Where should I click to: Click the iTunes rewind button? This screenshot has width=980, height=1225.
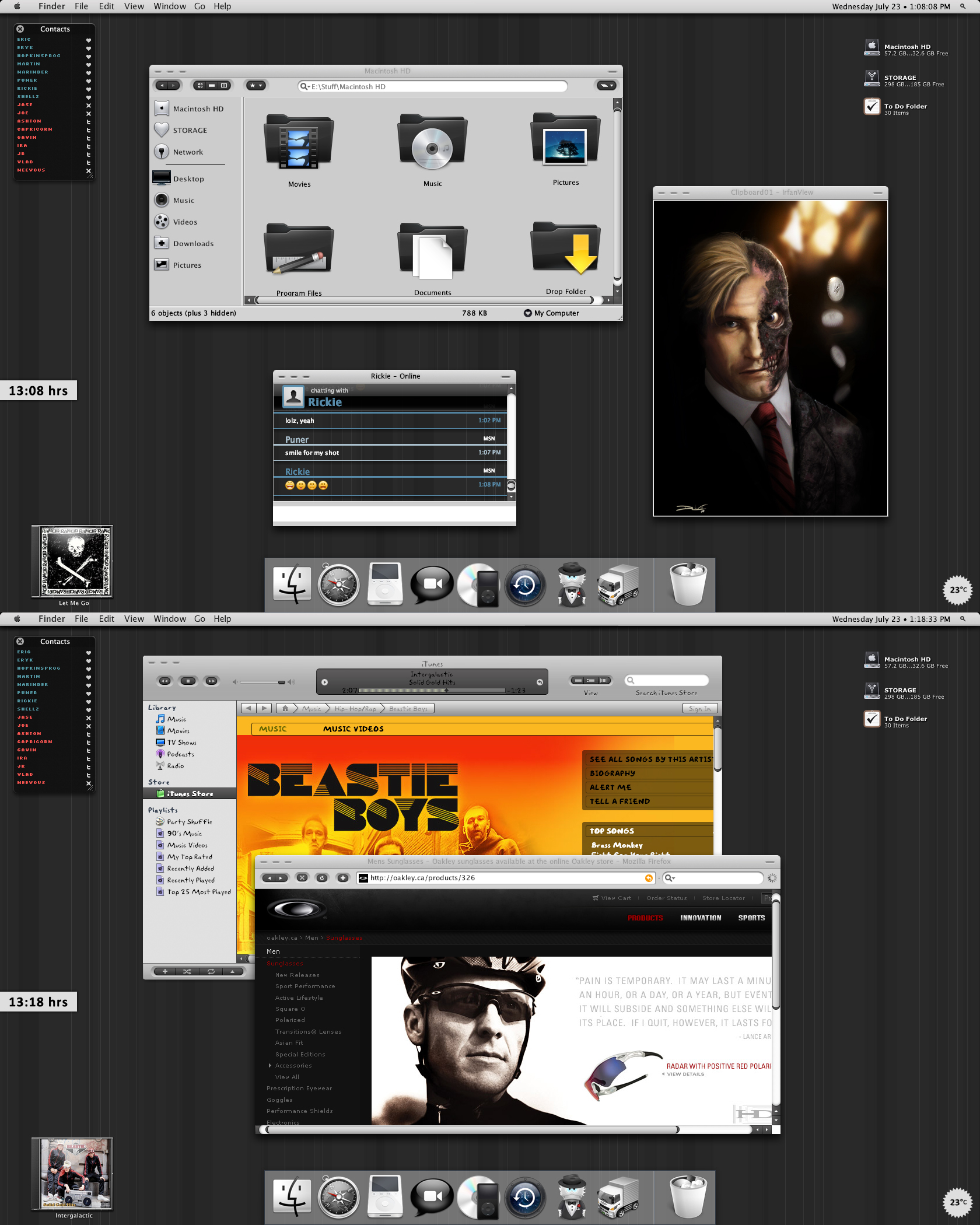tap(165, 681)
